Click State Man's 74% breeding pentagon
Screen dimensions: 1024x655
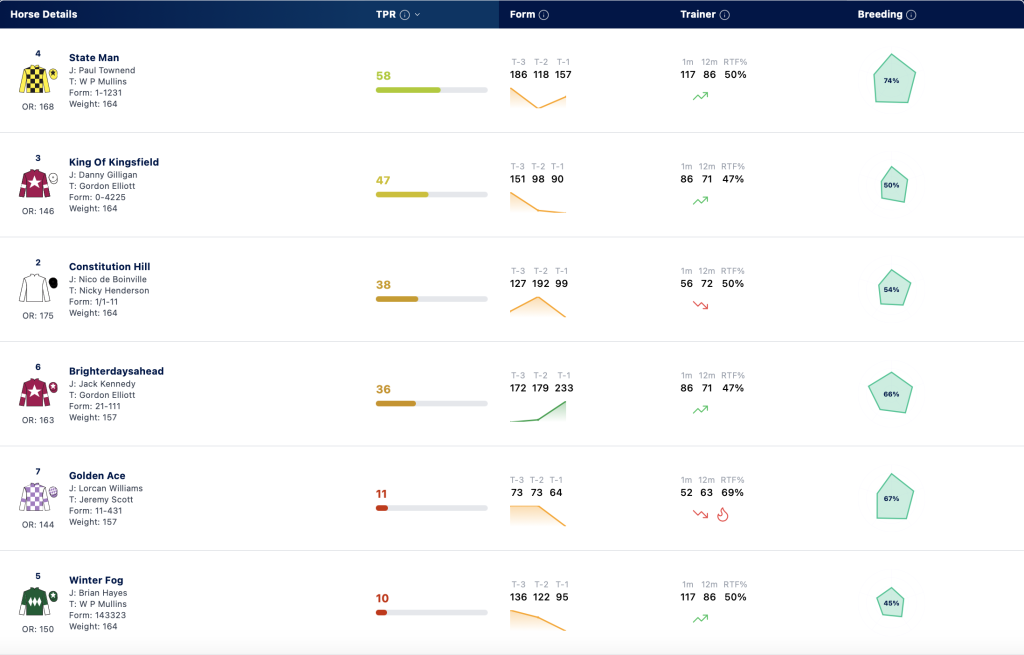893,79
